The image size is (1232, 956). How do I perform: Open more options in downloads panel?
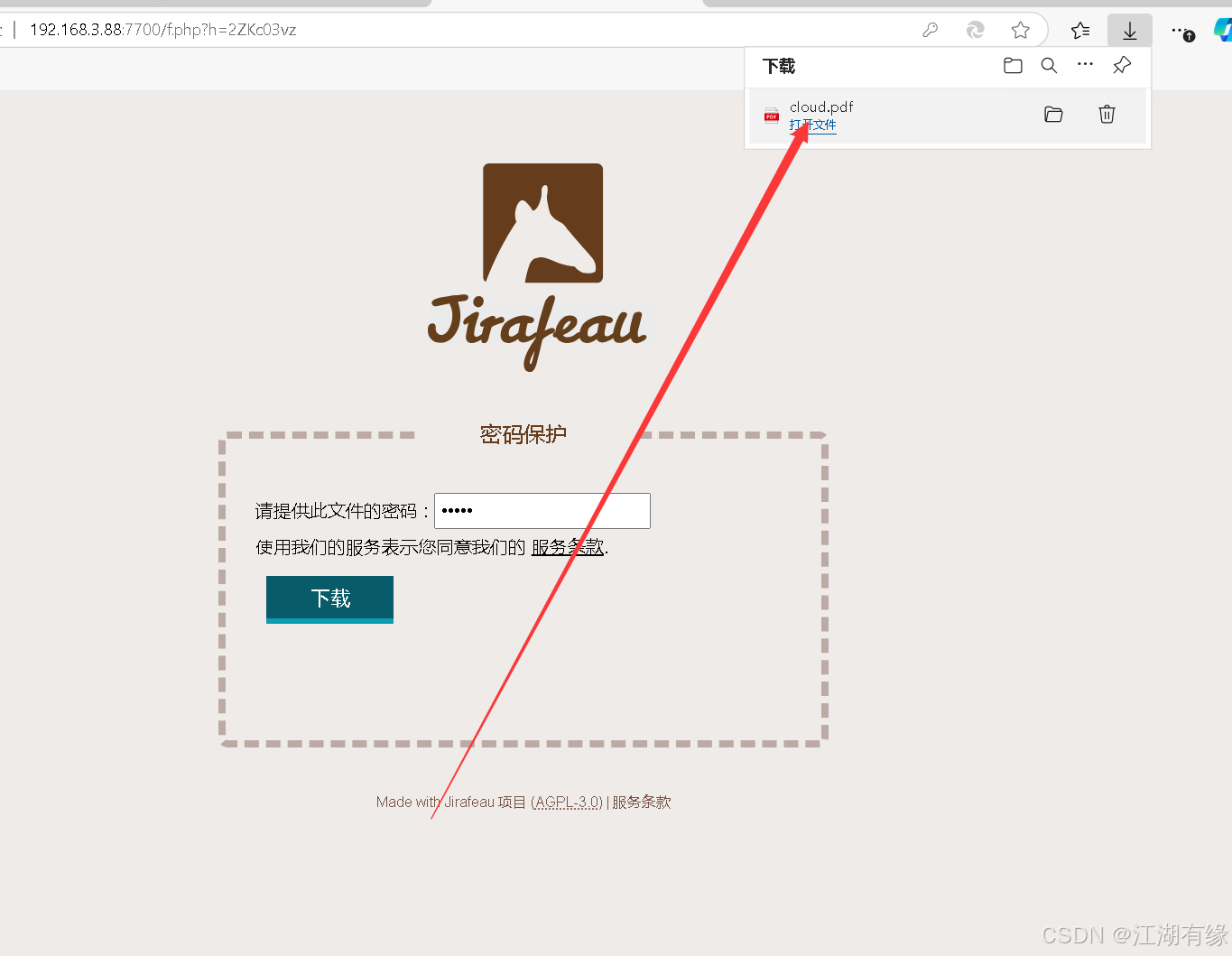[x=1086, y=64]
